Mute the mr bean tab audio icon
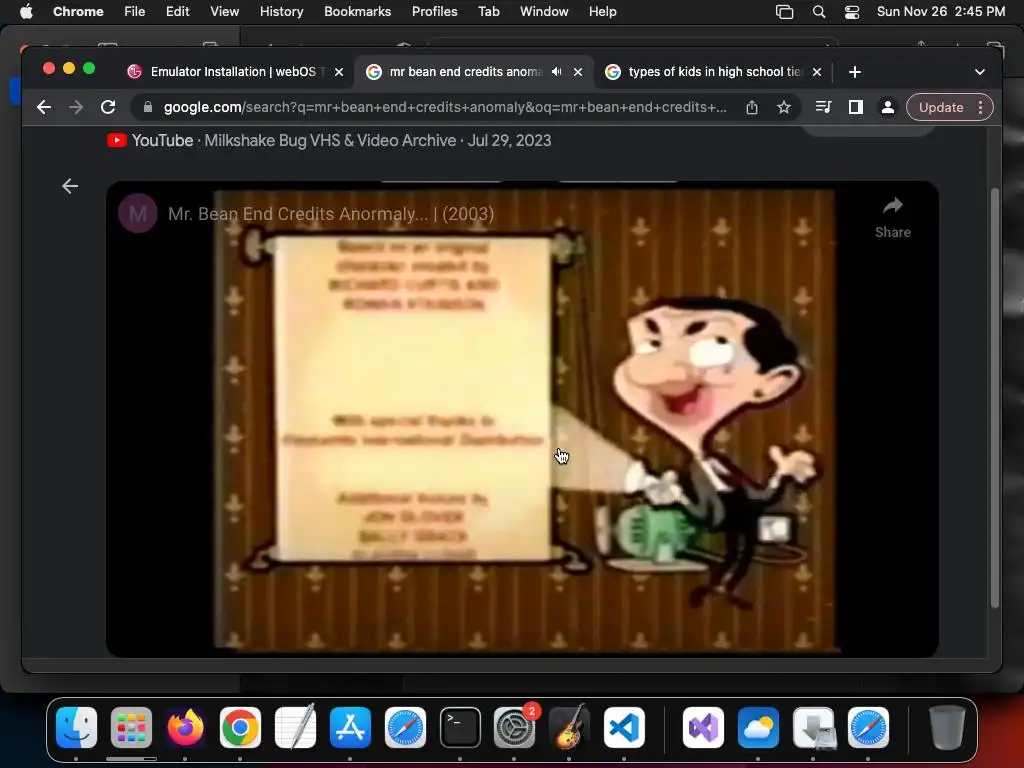Image resolution: width=1024 pixels, height=768 pixels. coord(556,72)
